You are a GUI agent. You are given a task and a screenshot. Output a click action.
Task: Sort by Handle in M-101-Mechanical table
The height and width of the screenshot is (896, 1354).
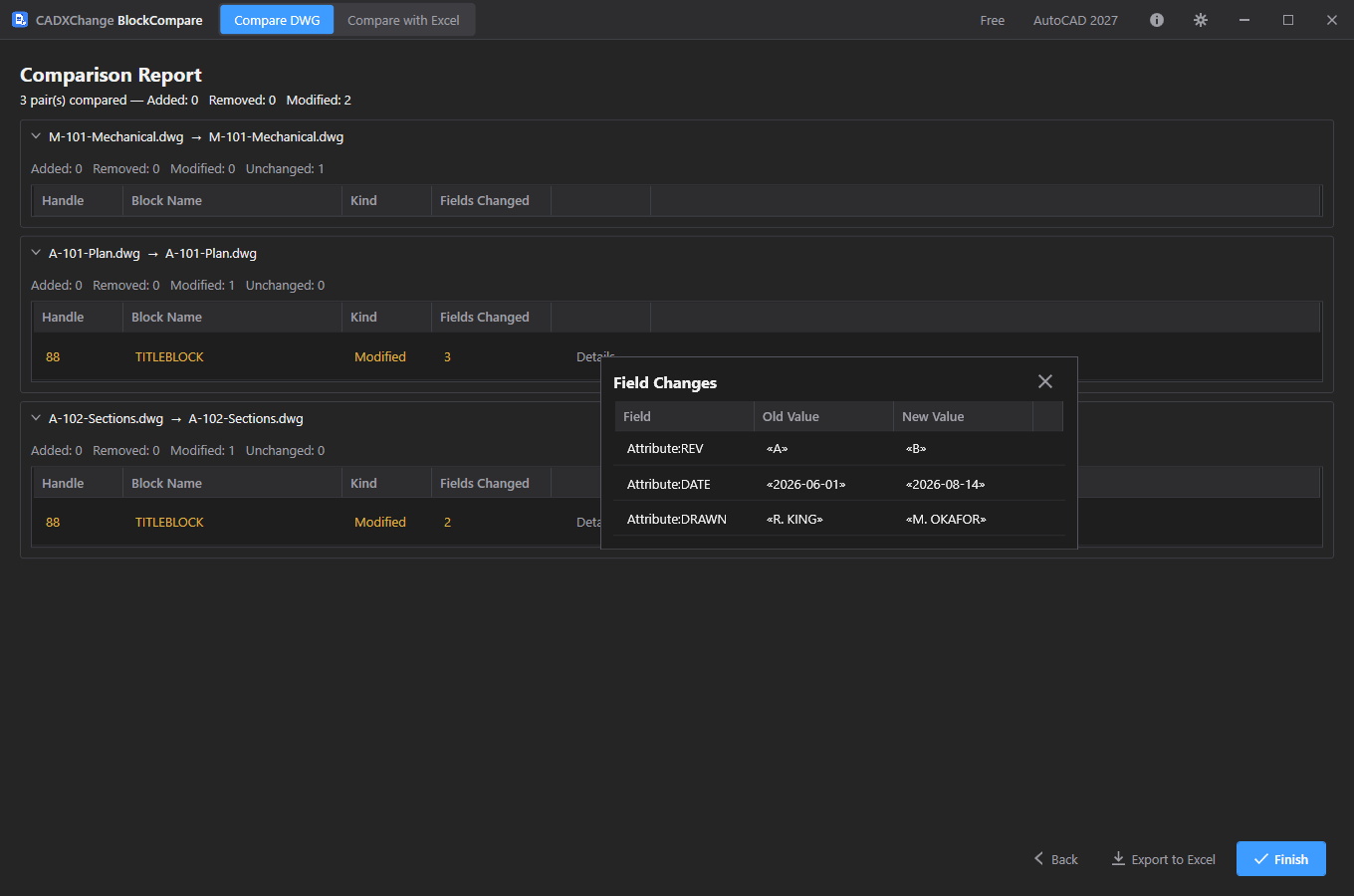tap(77, 200)
